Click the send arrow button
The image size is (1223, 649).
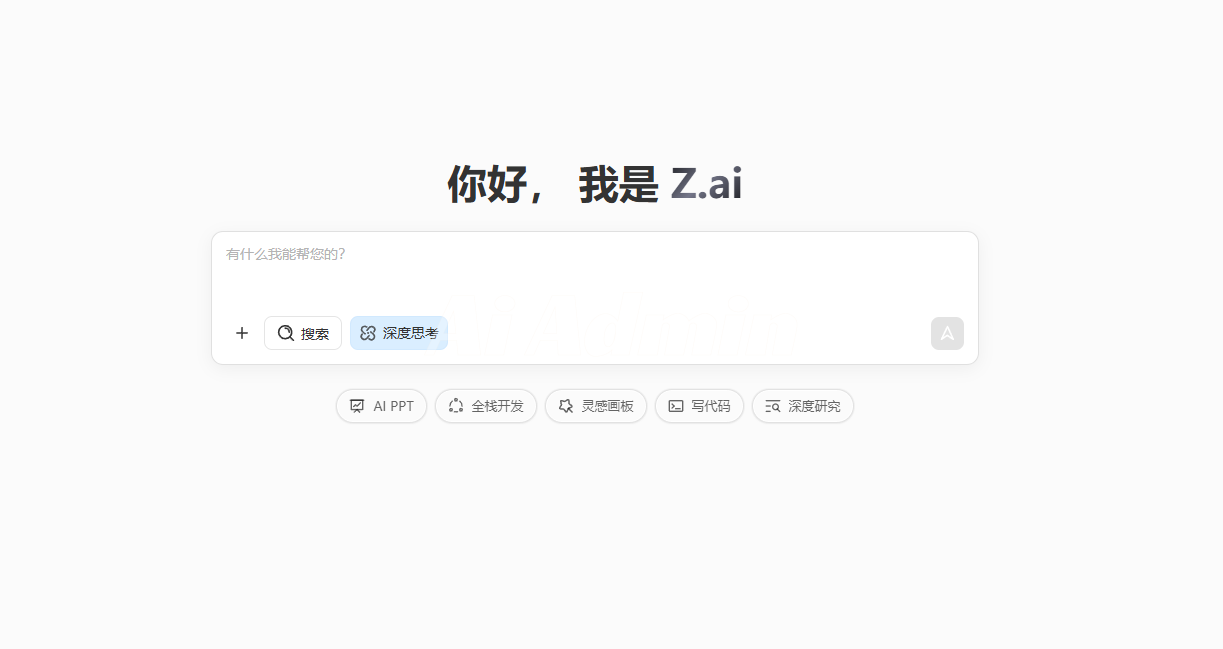(x=947, y=333)
